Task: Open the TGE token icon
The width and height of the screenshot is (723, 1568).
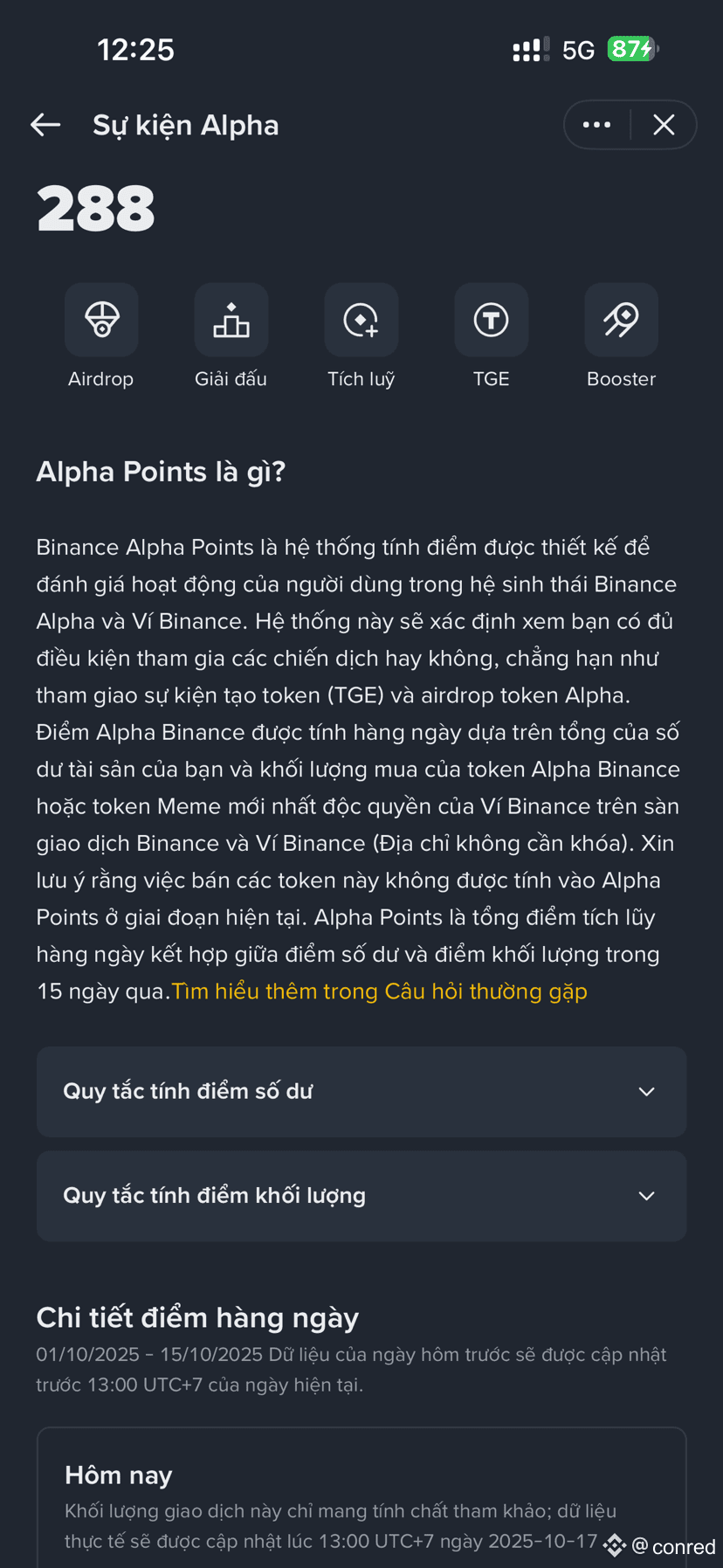Action: [492, 320]
